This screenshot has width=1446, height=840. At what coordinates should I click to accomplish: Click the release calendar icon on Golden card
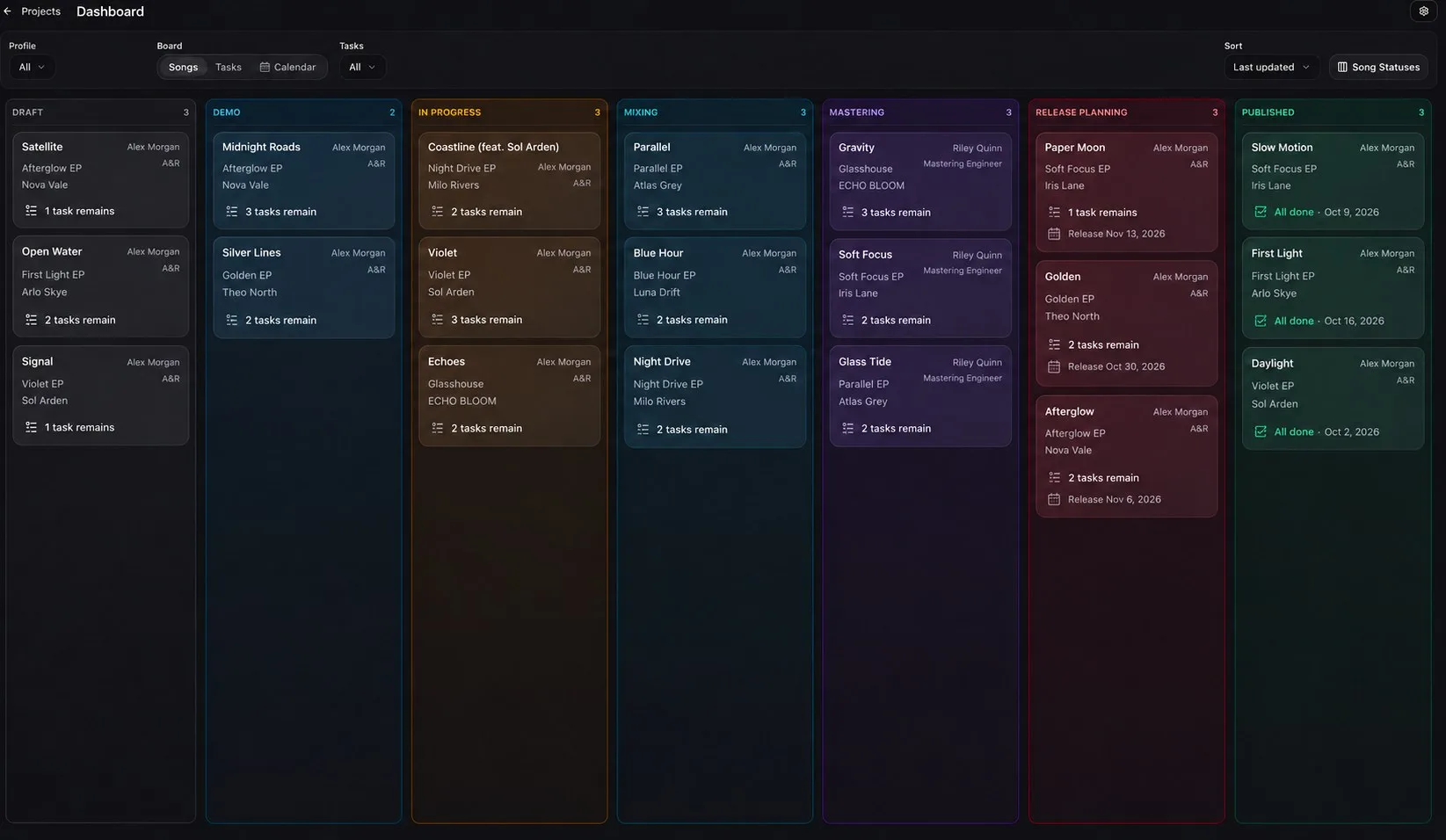pyautogui.click(x=1054, y=366)
